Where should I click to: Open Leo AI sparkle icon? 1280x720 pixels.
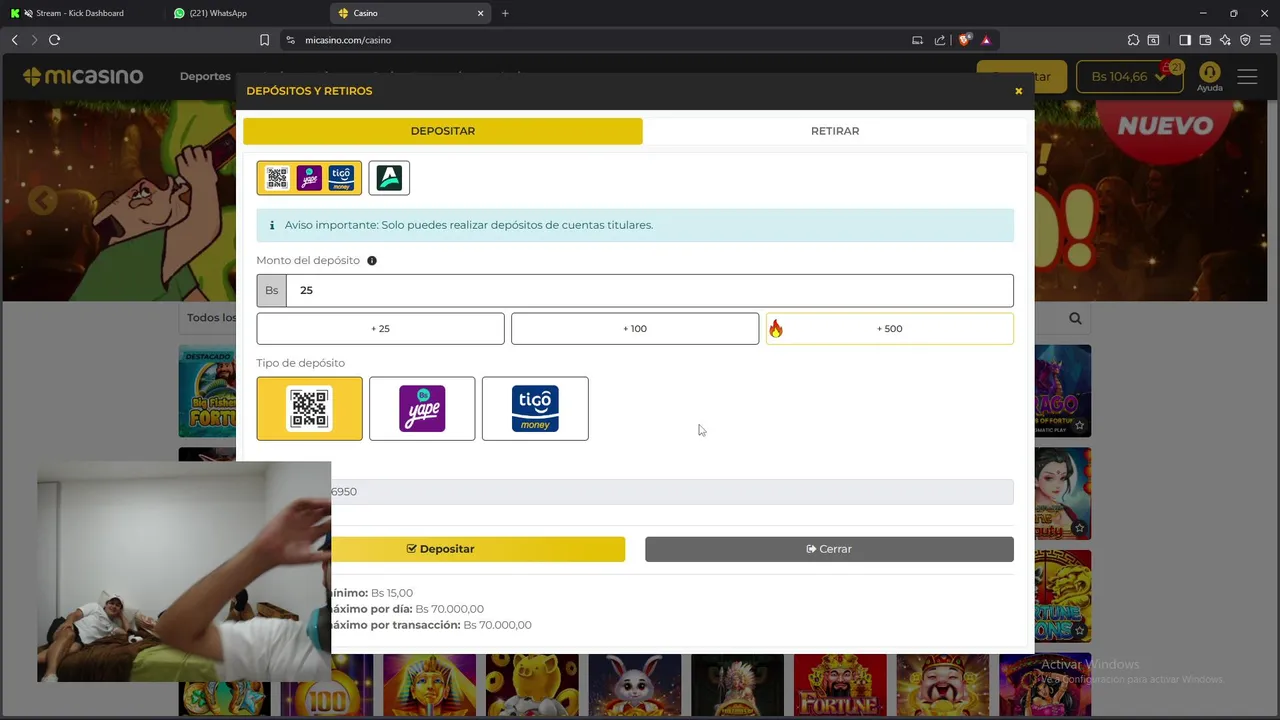(1225, 40)
